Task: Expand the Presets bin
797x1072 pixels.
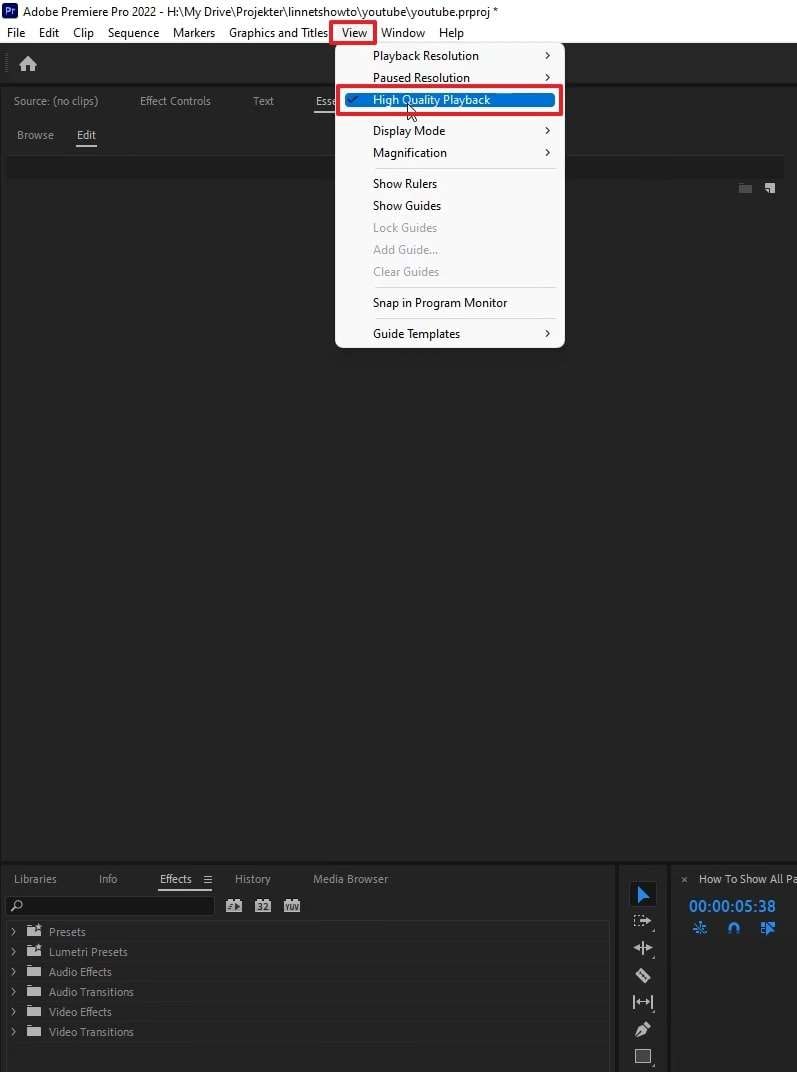Action: [14, 931]
